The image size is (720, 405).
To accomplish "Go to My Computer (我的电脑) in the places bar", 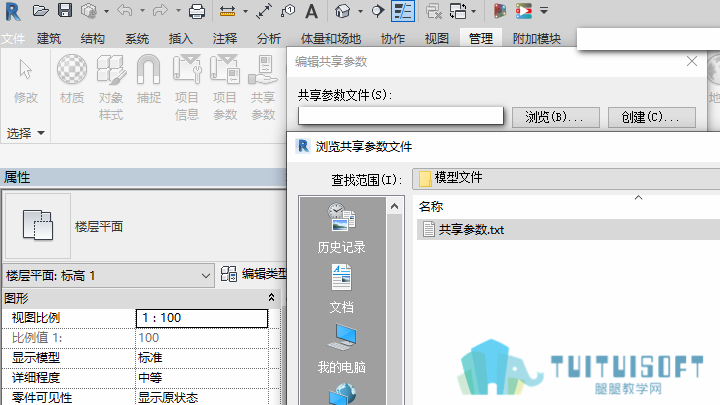I will [341, 349].
